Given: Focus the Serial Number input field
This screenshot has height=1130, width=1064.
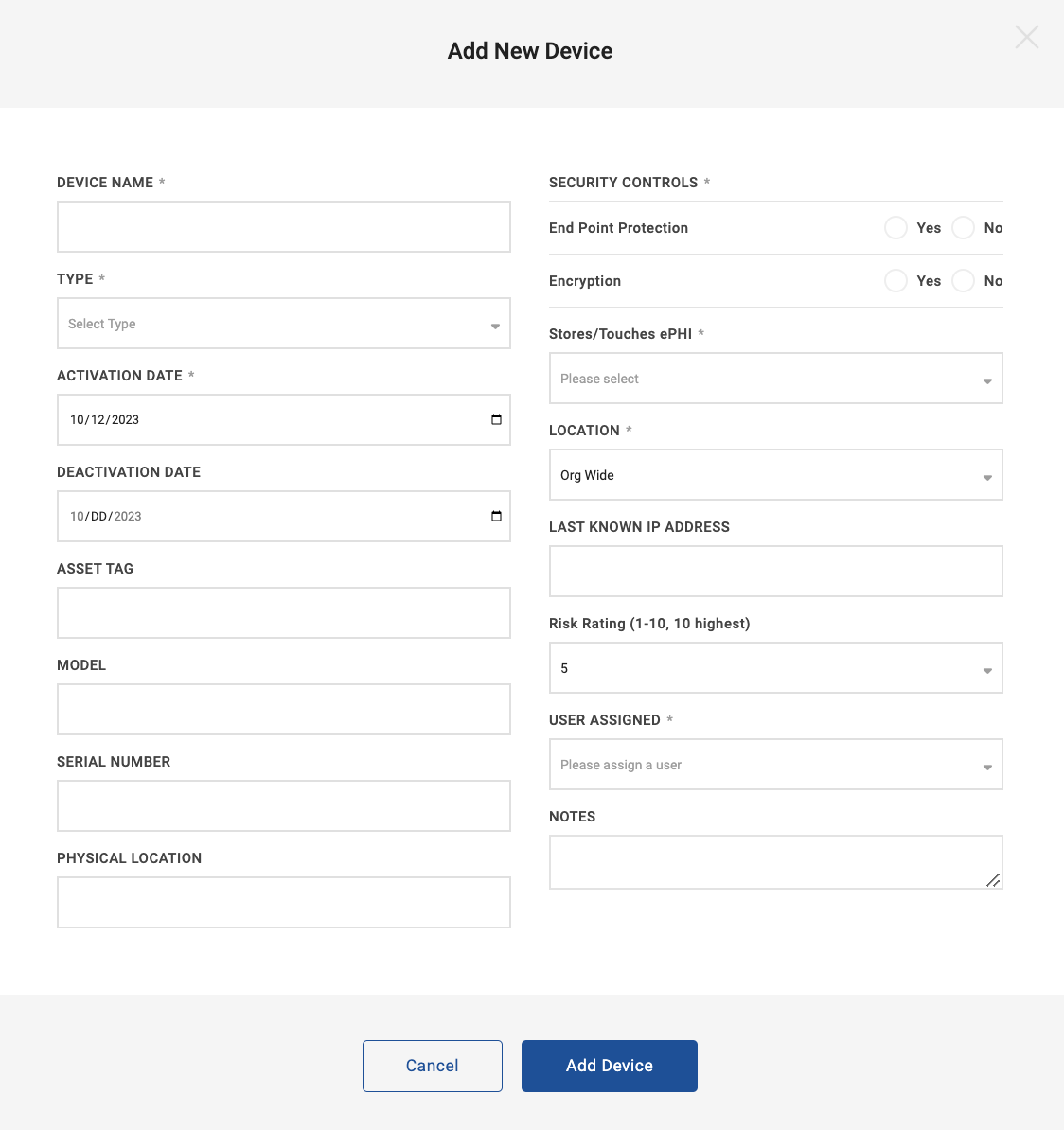Looking at the screenshot, I should pyautogui.click(x=284, y=806).
